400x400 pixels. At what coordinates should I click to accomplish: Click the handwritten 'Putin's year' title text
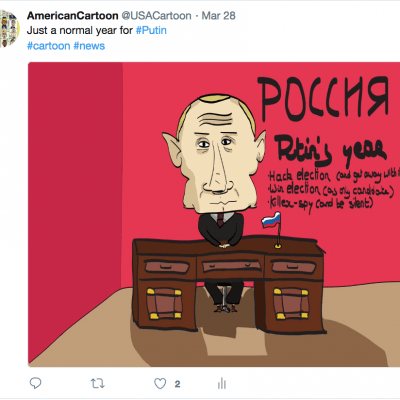point(330,150)
